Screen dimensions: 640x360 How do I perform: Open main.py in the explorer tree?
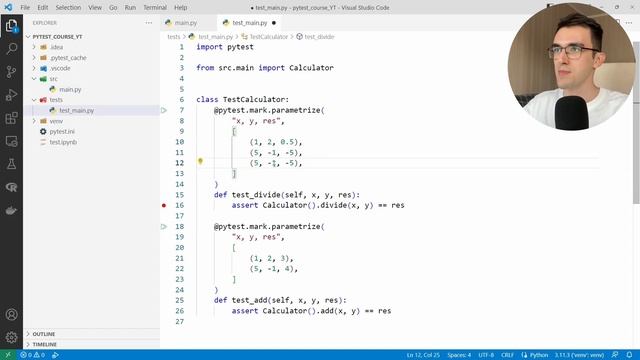coord(70,89)
